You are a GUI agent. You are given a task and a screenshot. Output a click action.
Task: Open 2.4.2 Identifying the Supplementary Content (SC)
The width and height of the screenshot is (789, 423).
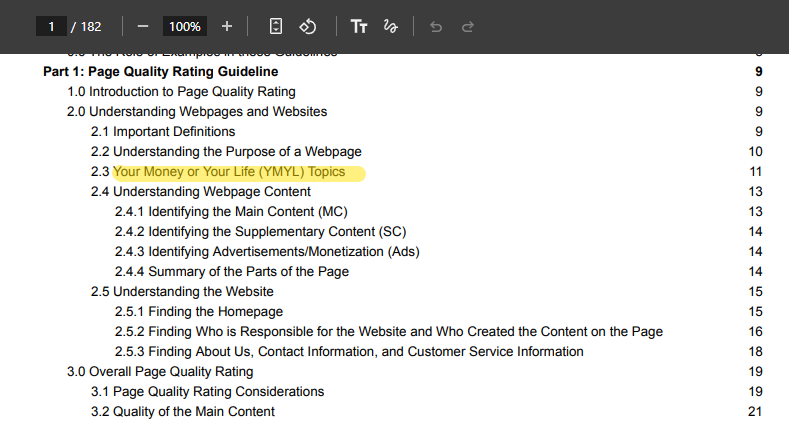260,231
